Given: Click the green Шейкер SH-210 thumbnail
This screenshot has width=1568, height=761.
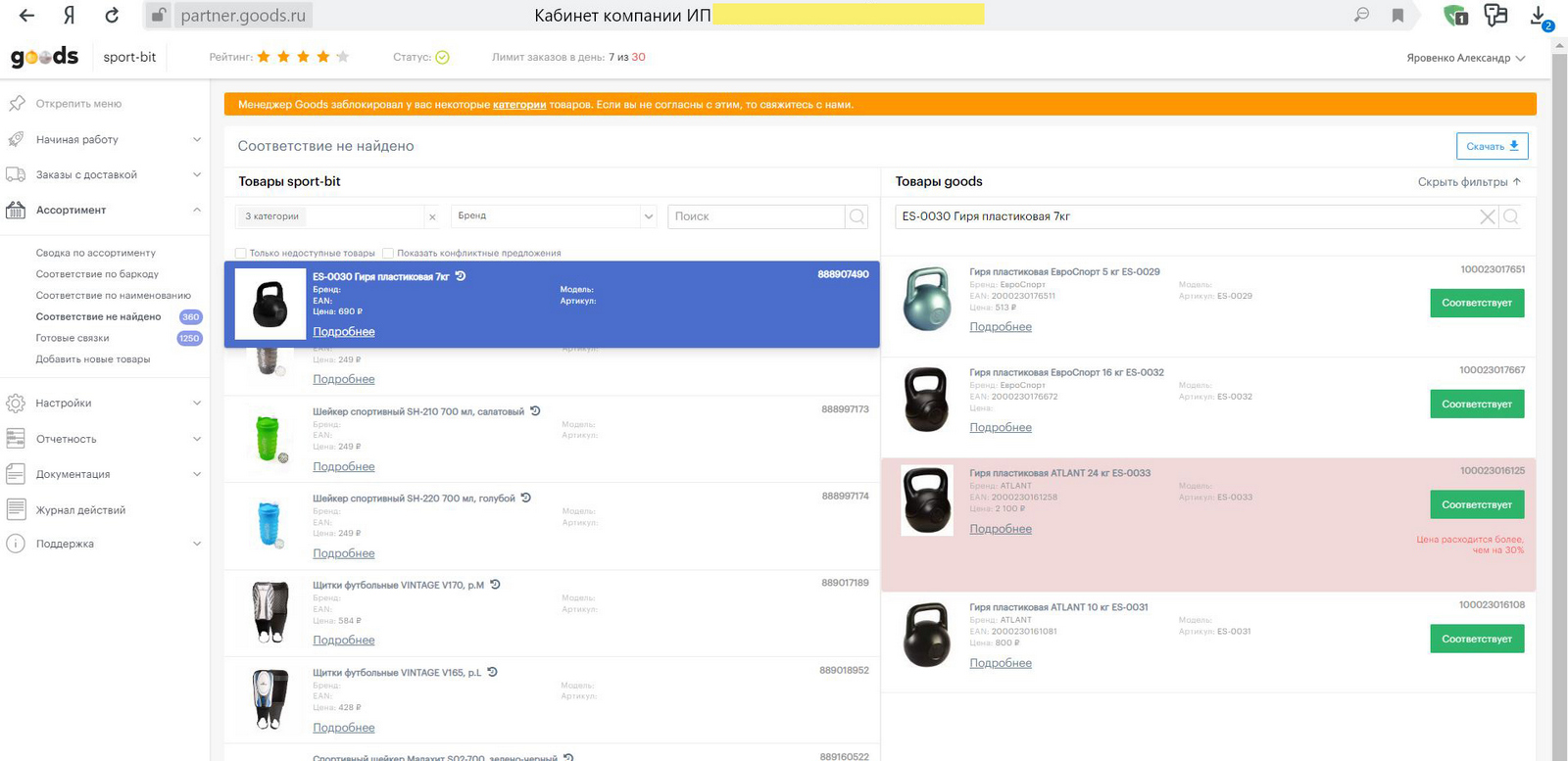Looking at the screenshot, I should coord(269,438).
